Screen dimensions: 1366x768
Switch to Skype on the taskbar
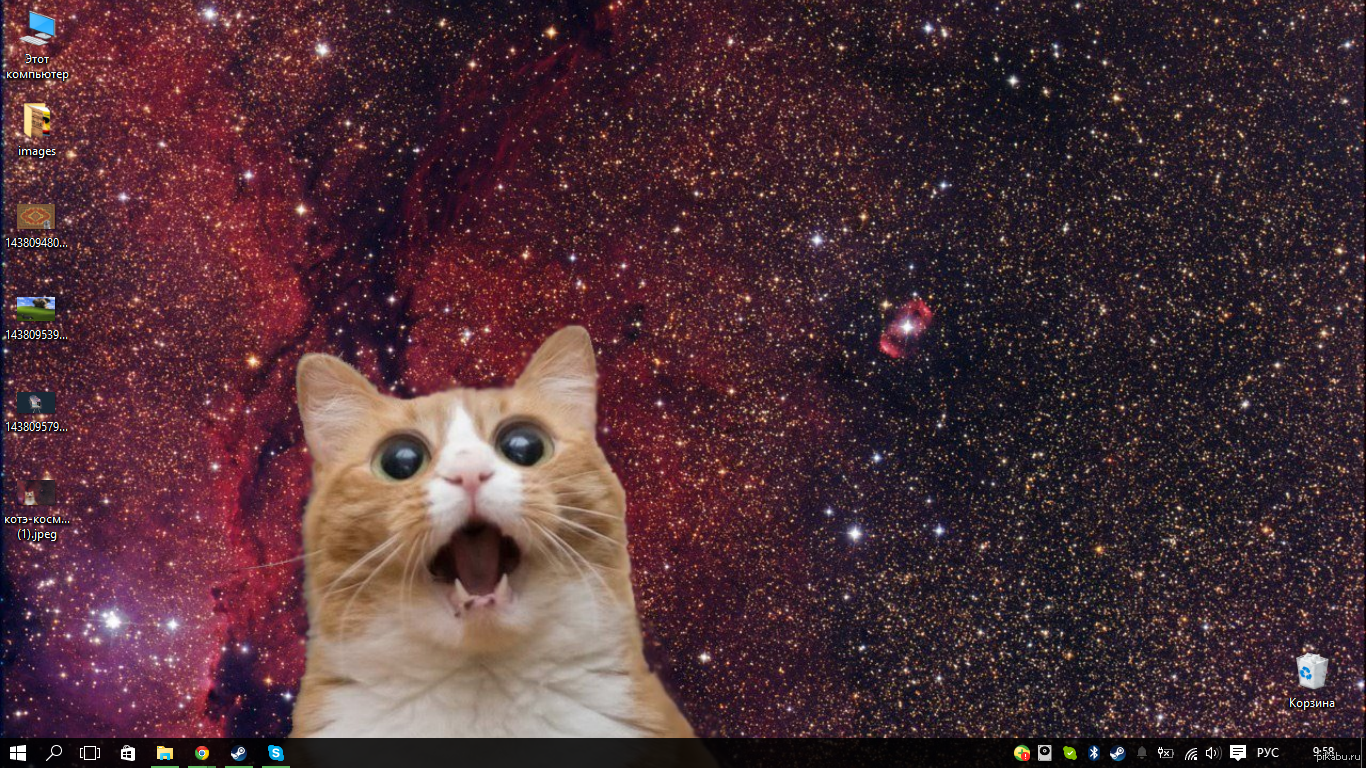[x=275, y=753]
